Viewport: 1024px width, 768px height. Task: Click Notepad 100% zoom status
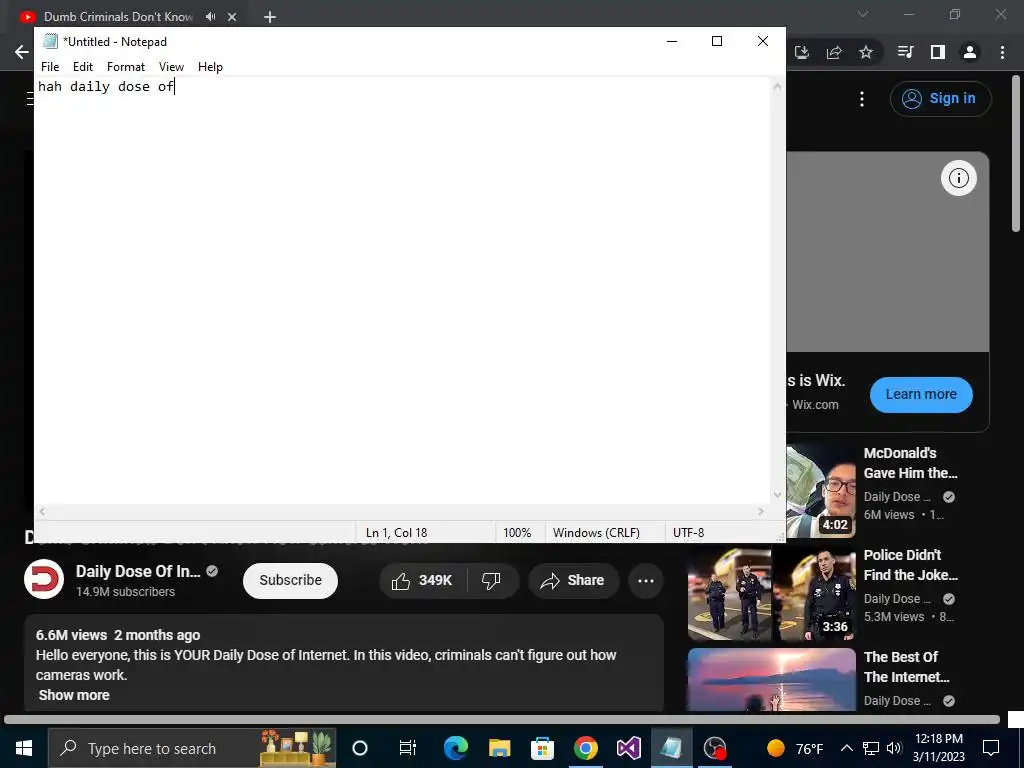coord(517,533)
